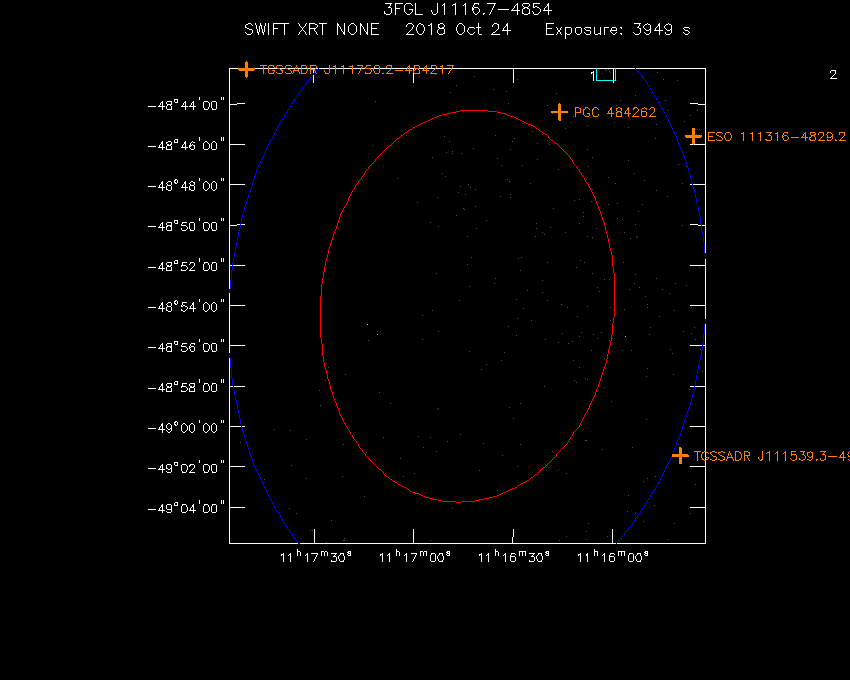This screenshot has height=680, width=850.
Task: Click the -48°52'00" declination label
Action: 186,266
